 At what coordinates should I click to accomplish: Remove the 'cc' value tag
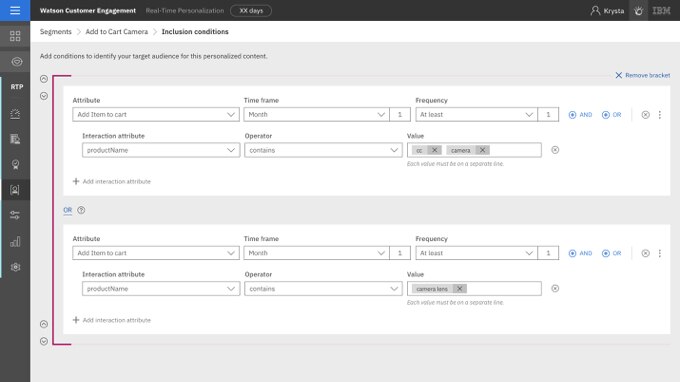434,150
